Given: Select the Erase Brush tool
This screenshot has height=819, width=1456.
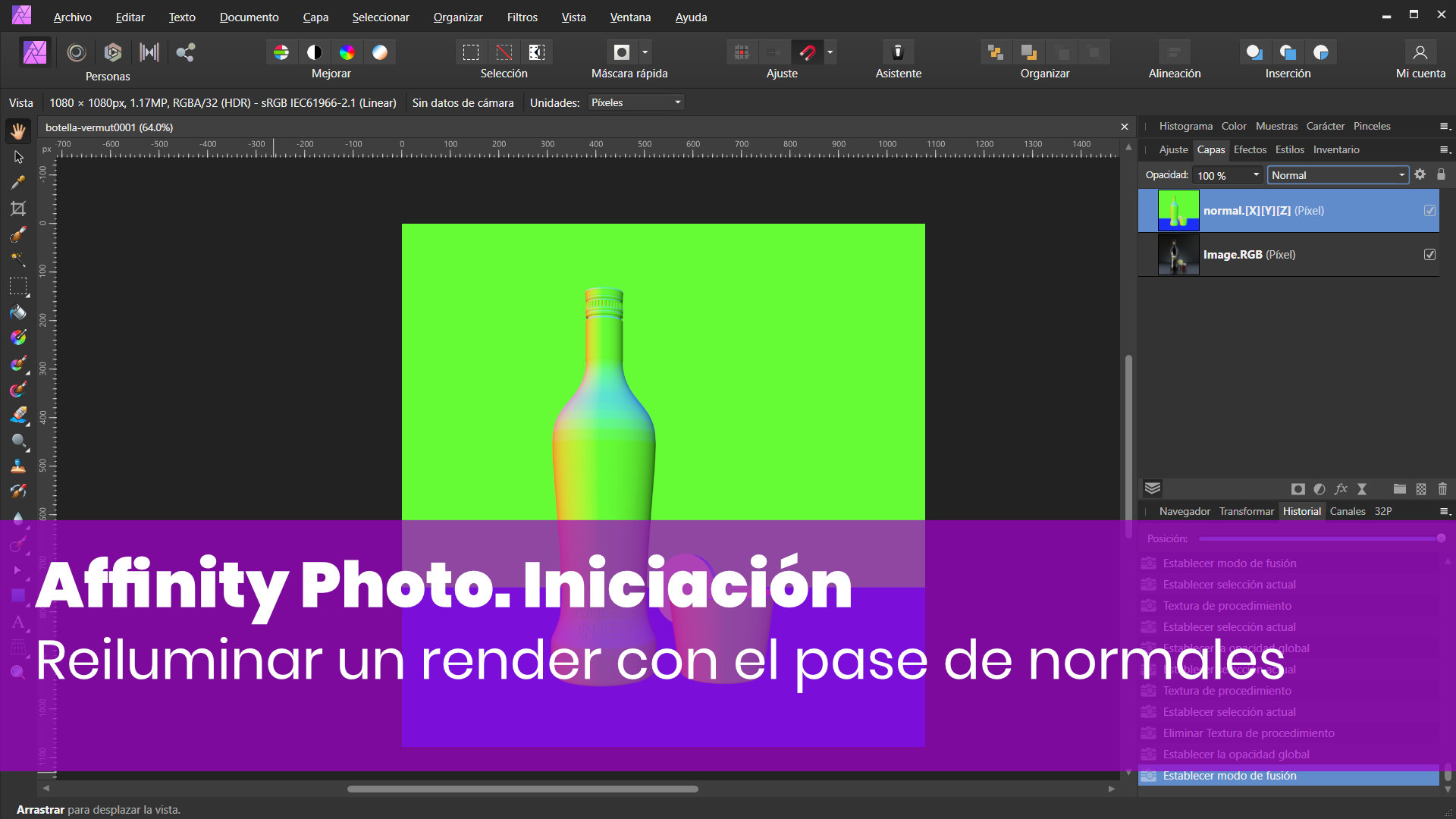Looking at the screenshot, I should 18,416.
